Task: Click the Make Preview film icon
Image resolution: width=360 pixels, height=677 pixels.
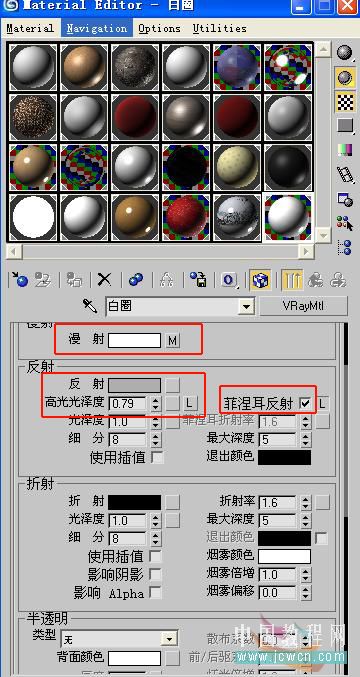Action: 344,174
